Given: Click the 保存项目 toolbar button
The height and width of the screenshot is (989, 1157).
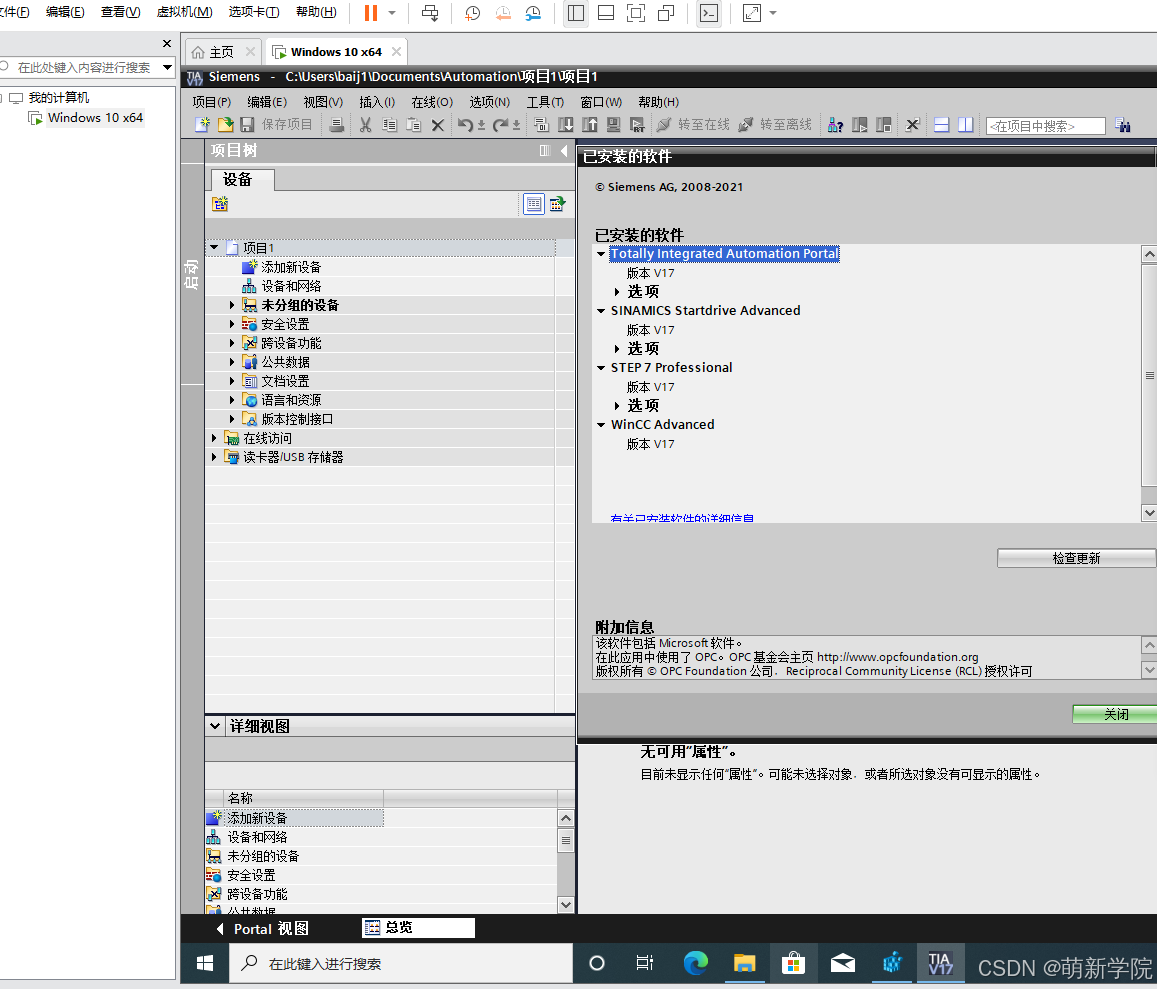Looking at the screenshot, I should point(277,125).
